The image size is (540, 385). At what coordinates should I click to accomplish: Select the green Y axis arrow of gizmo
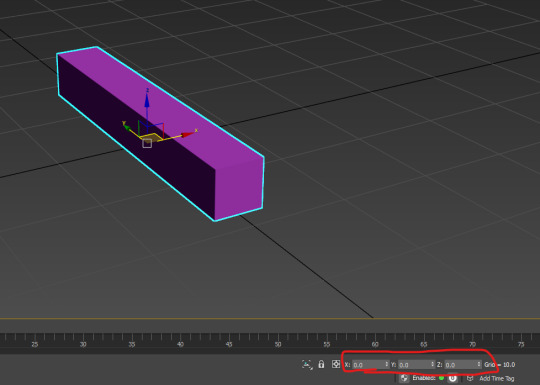coord(127,127)
